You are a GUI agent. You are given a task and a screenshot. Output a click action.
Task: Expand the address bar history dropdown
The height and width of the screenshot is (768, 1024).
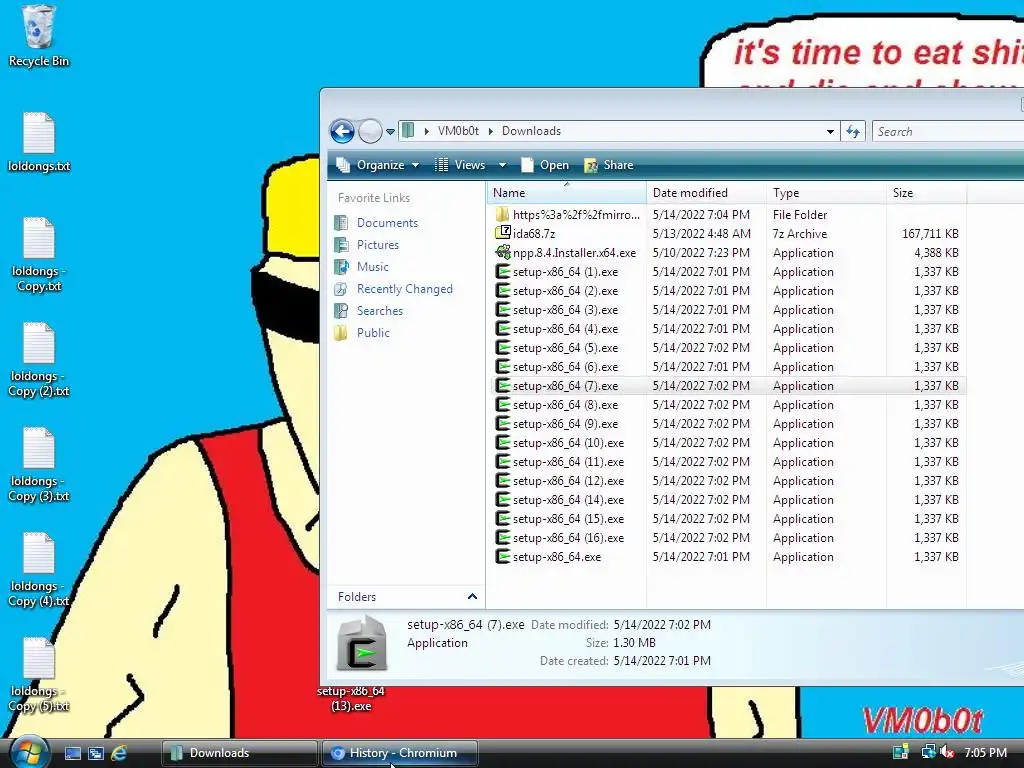tap(830, 131)
